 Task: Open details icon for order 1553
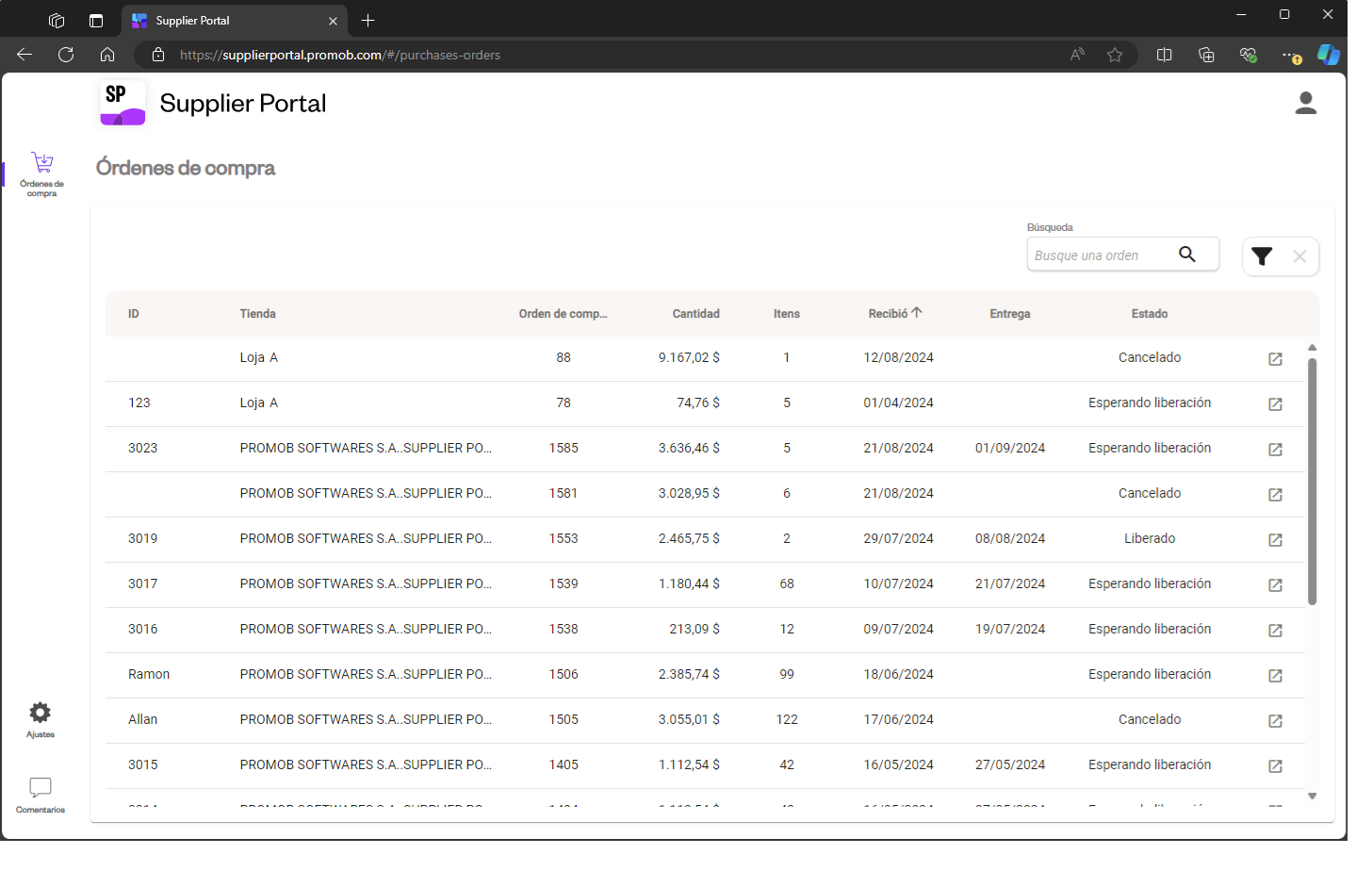(1275, 540)
